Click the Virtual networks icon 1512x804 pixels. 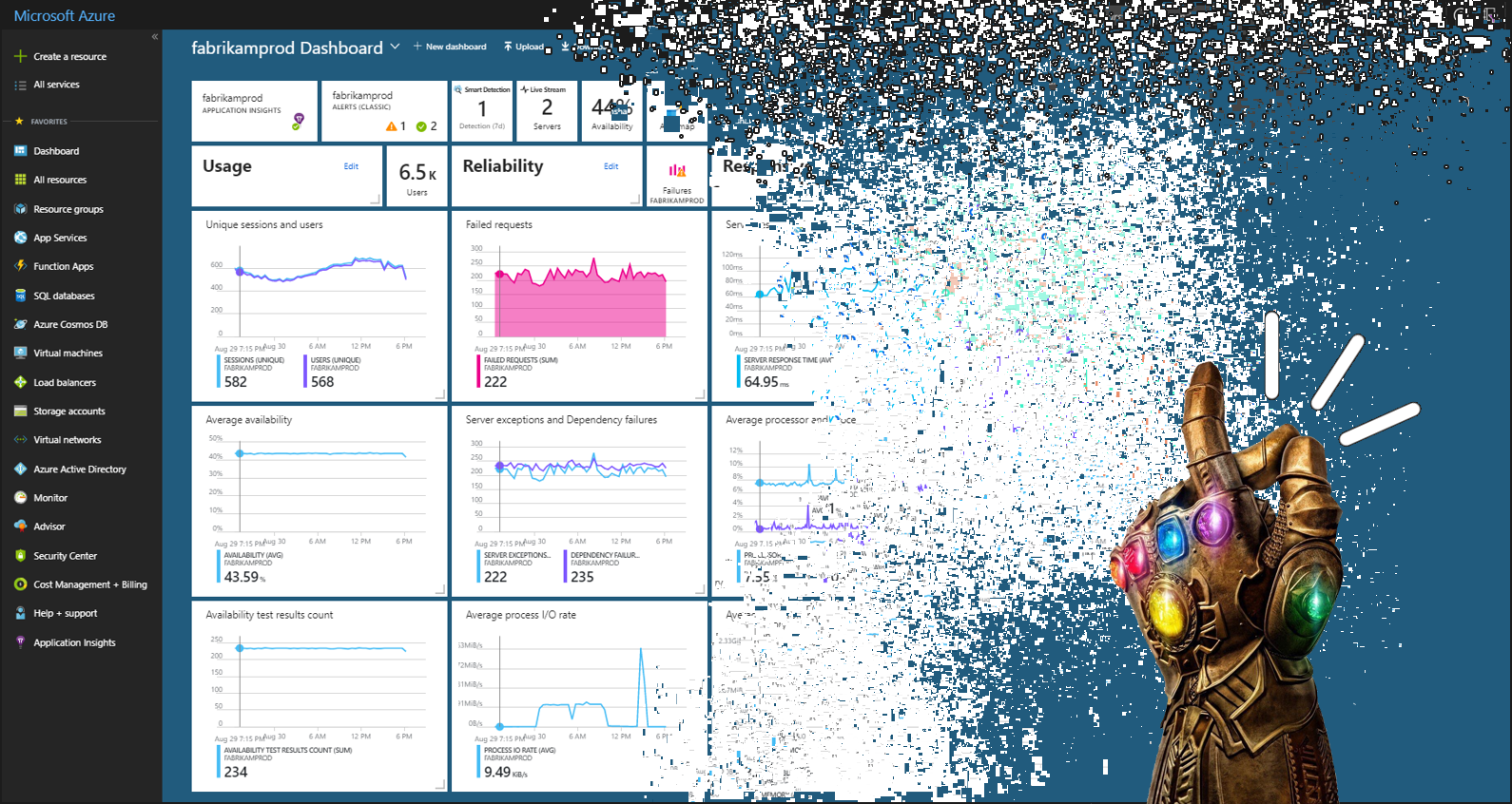20,440
